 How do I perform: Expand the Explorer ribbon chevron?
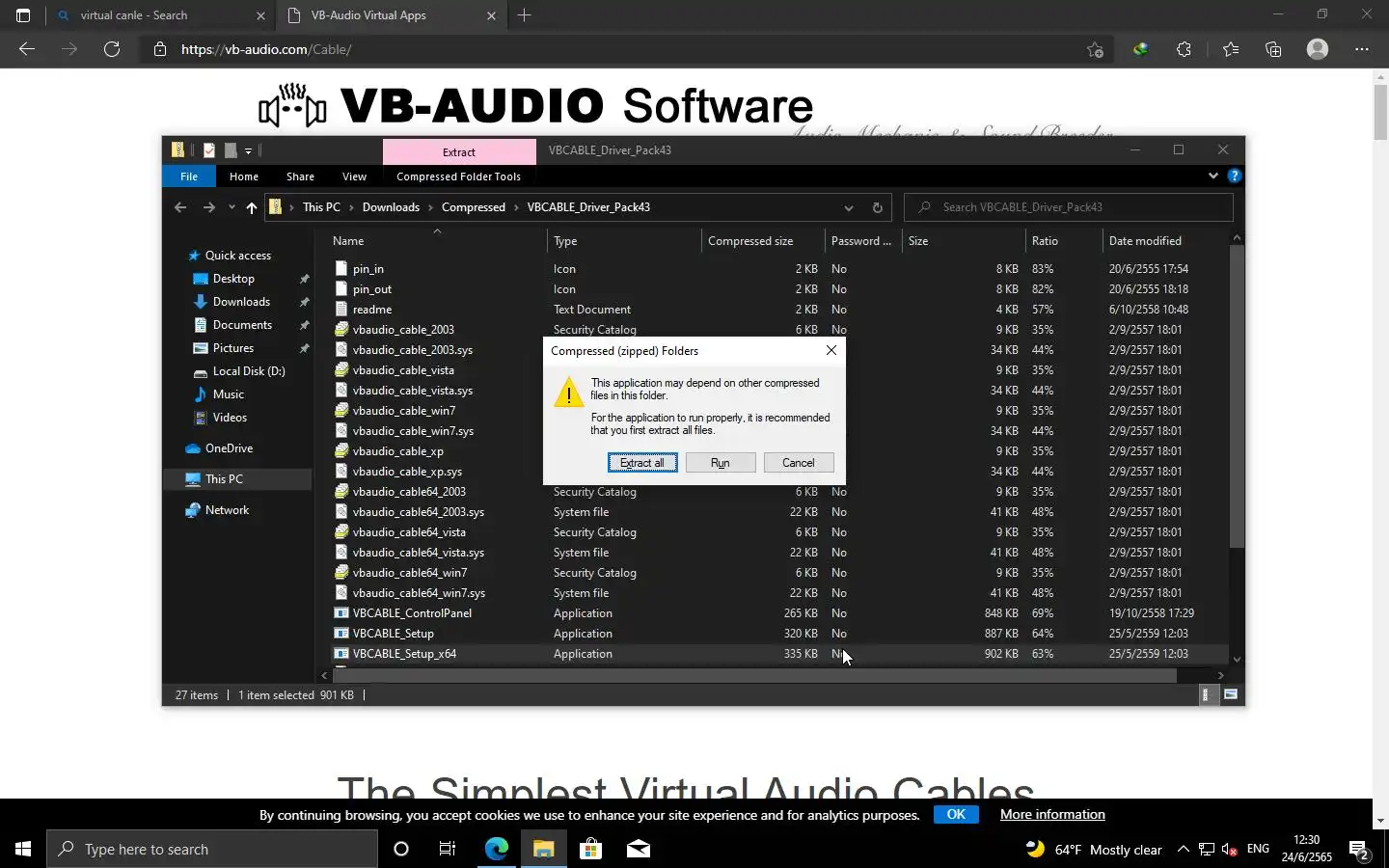click(1212, 176)
